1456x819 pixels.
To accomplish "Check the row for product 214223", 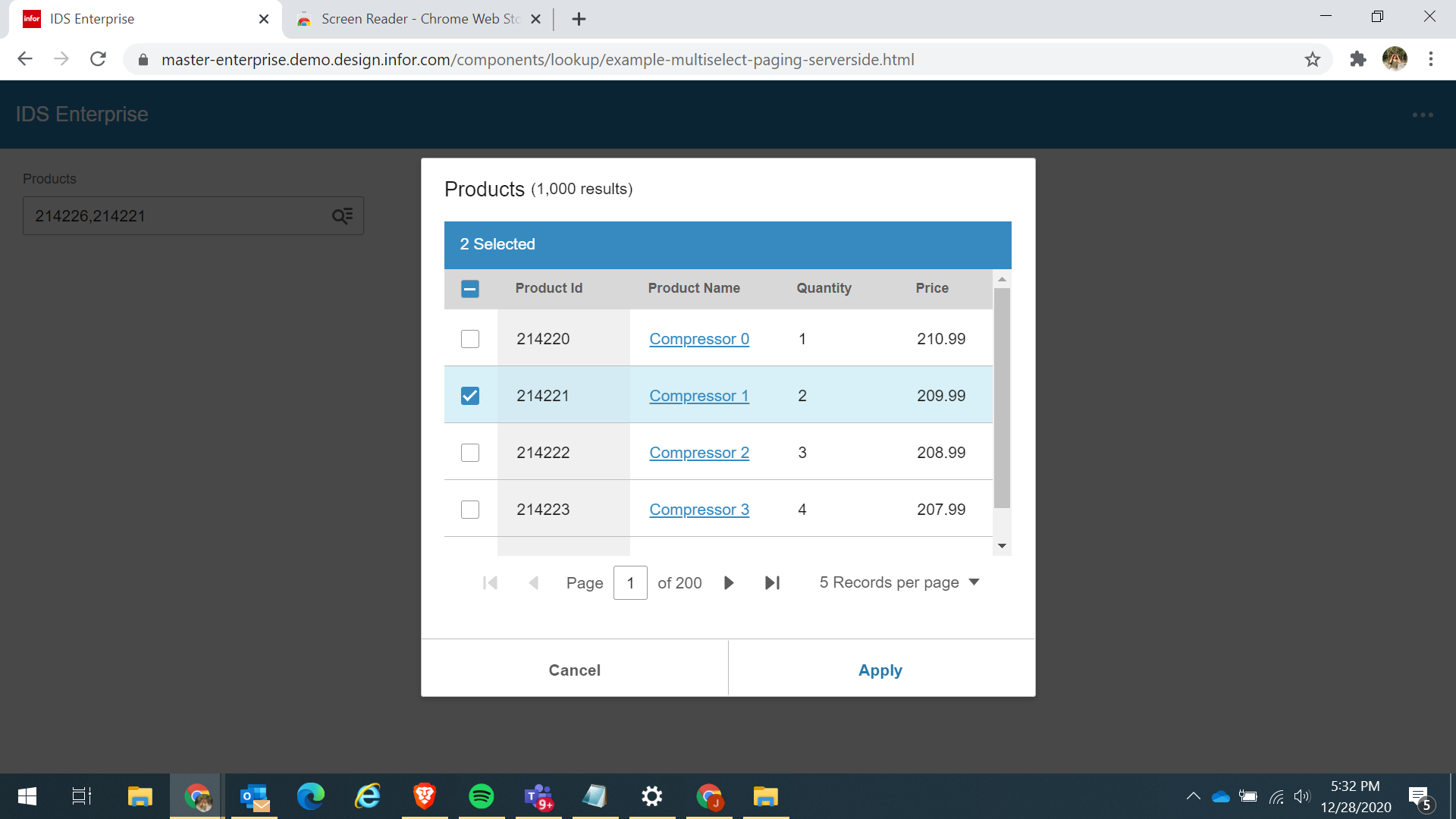I will (x=470, y=510).
